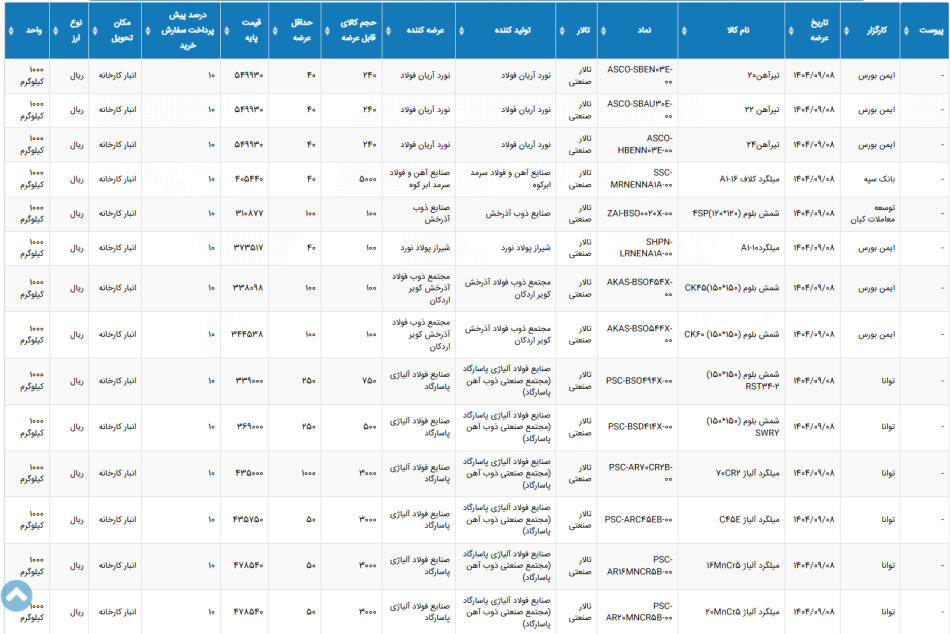Click broker name توسعه معاملات کیان

coord(872,213)
